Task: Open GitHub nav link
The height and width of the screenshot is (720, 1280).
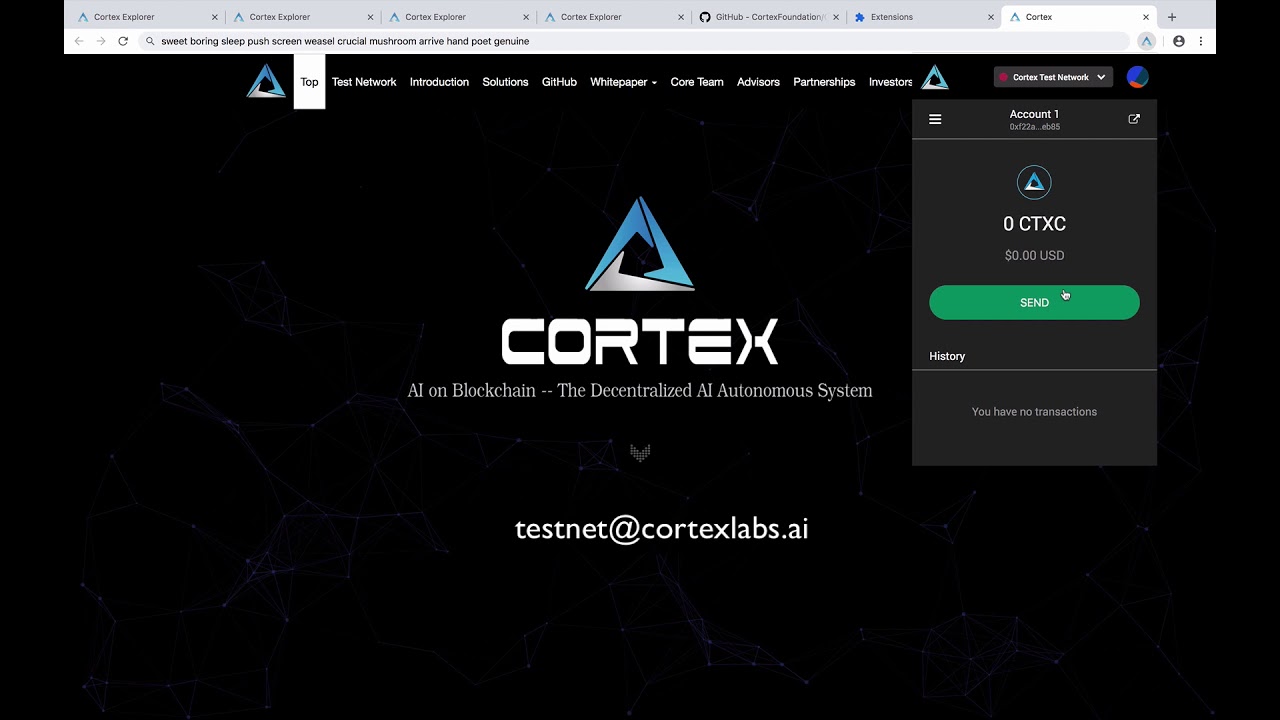Action: click(x=559, y=82)
